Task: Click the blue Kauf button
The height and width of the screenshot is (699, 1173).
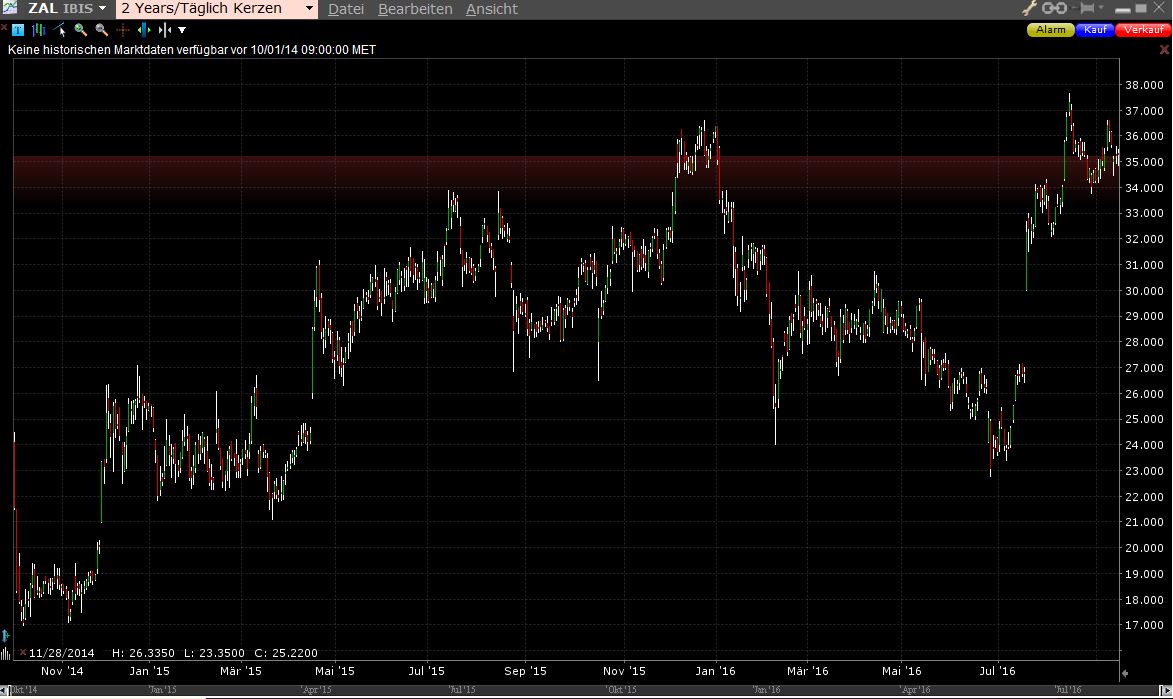Action: point(1094,30)
